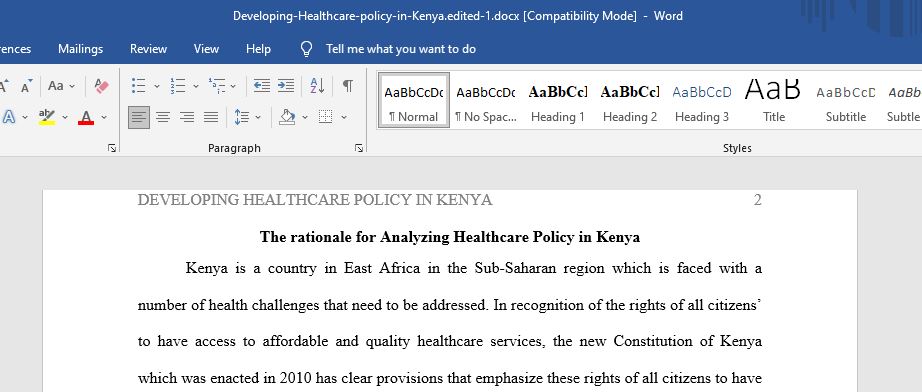Apply the Normal style
Image resolution: width=922 pixels, height=392 pixels.
click(x=414, y=100)
